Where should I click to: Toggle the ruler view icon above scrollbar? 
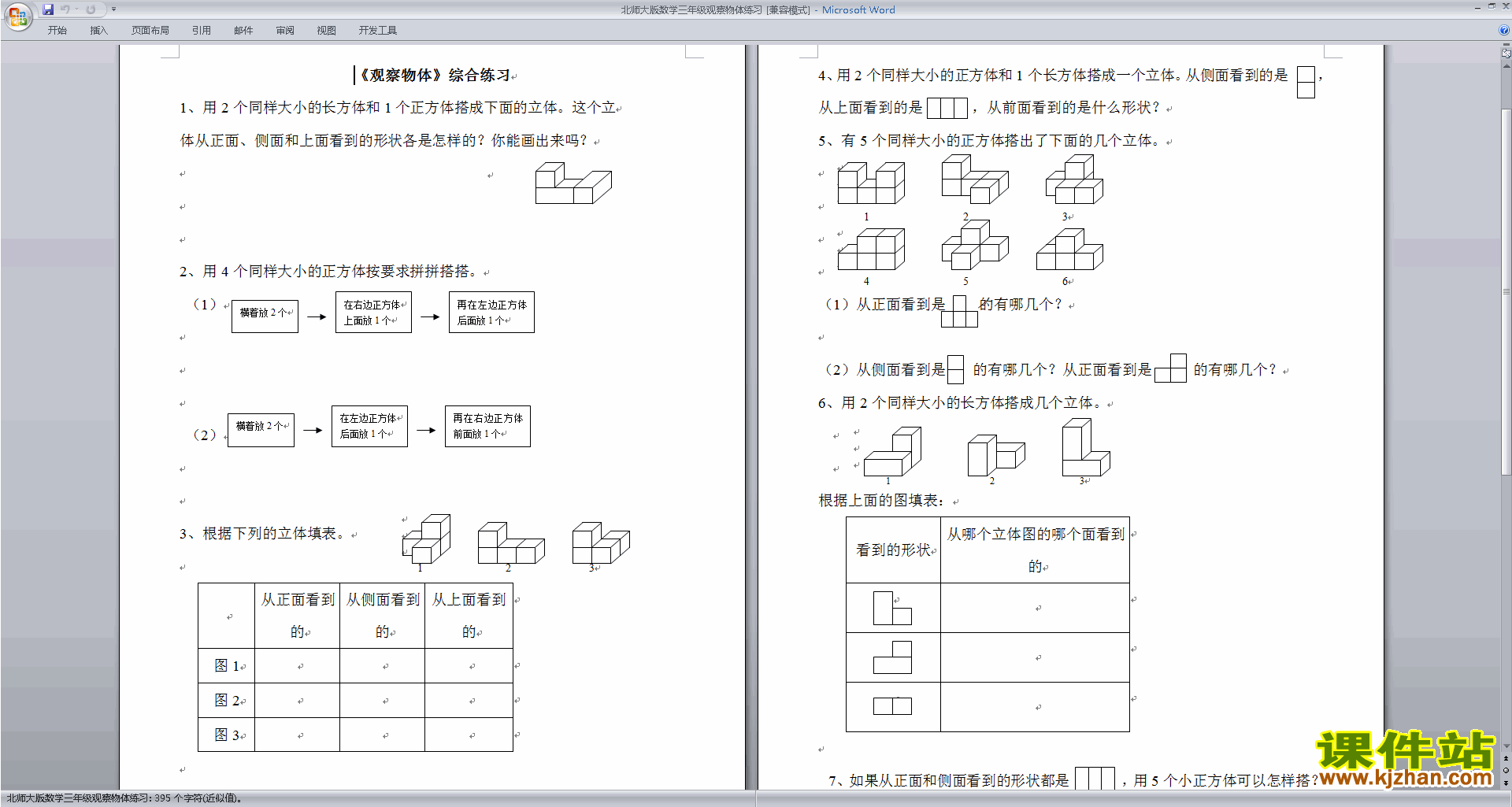(1506, 54)
